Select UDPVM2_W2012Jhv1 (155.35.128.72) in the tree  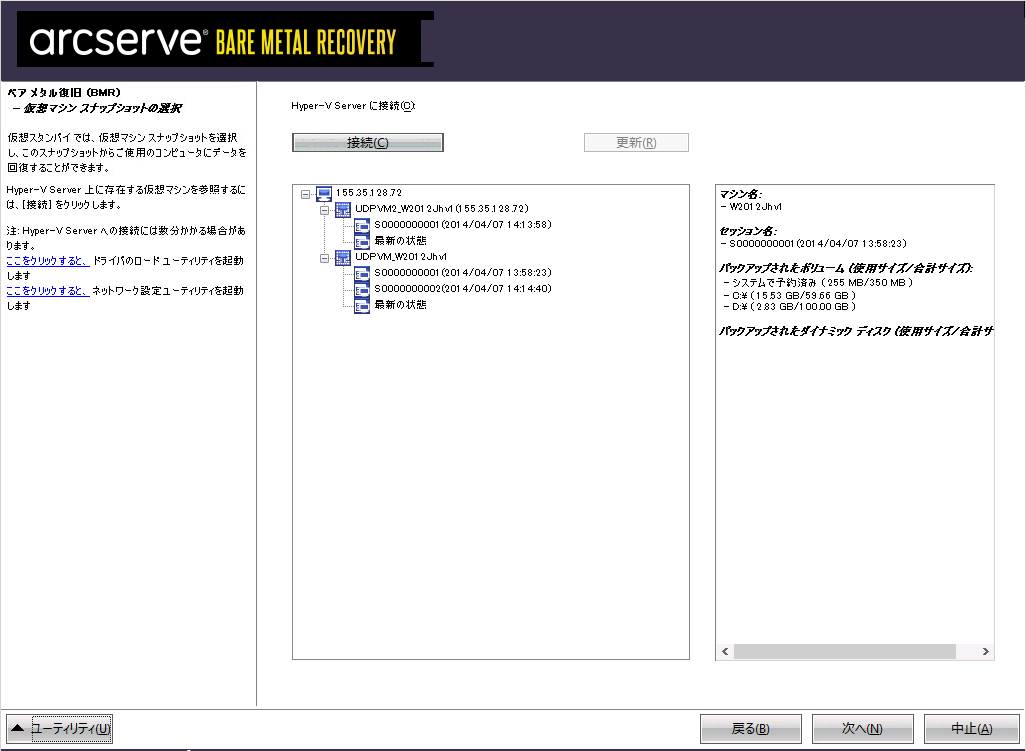[442, 209]
